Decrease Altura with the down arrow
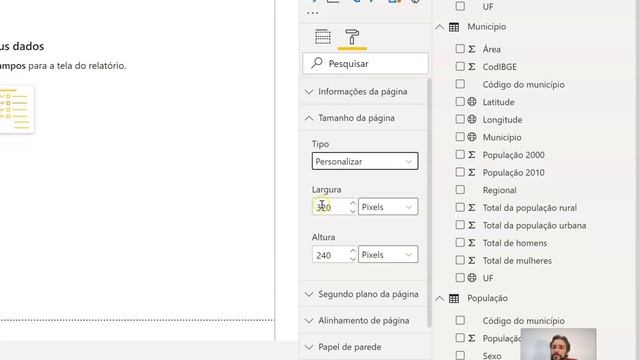 [x=353, y=259]
